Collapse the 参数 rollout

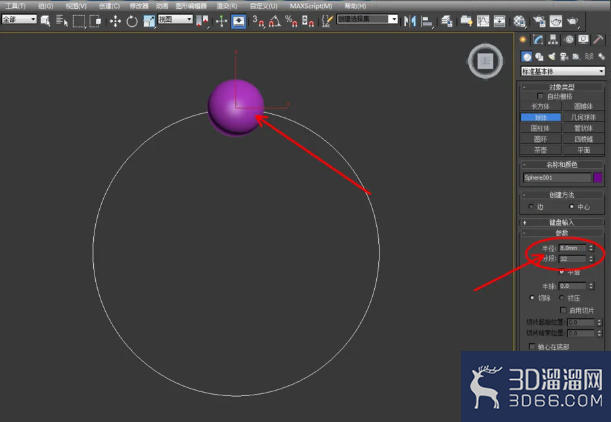point(562,233)
